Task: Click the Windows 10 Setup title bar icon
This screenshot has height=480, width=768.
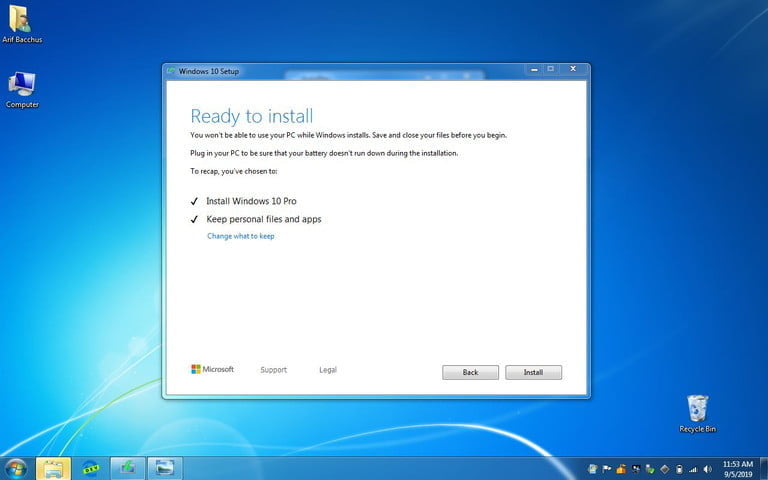Action: tap(170, 71)
